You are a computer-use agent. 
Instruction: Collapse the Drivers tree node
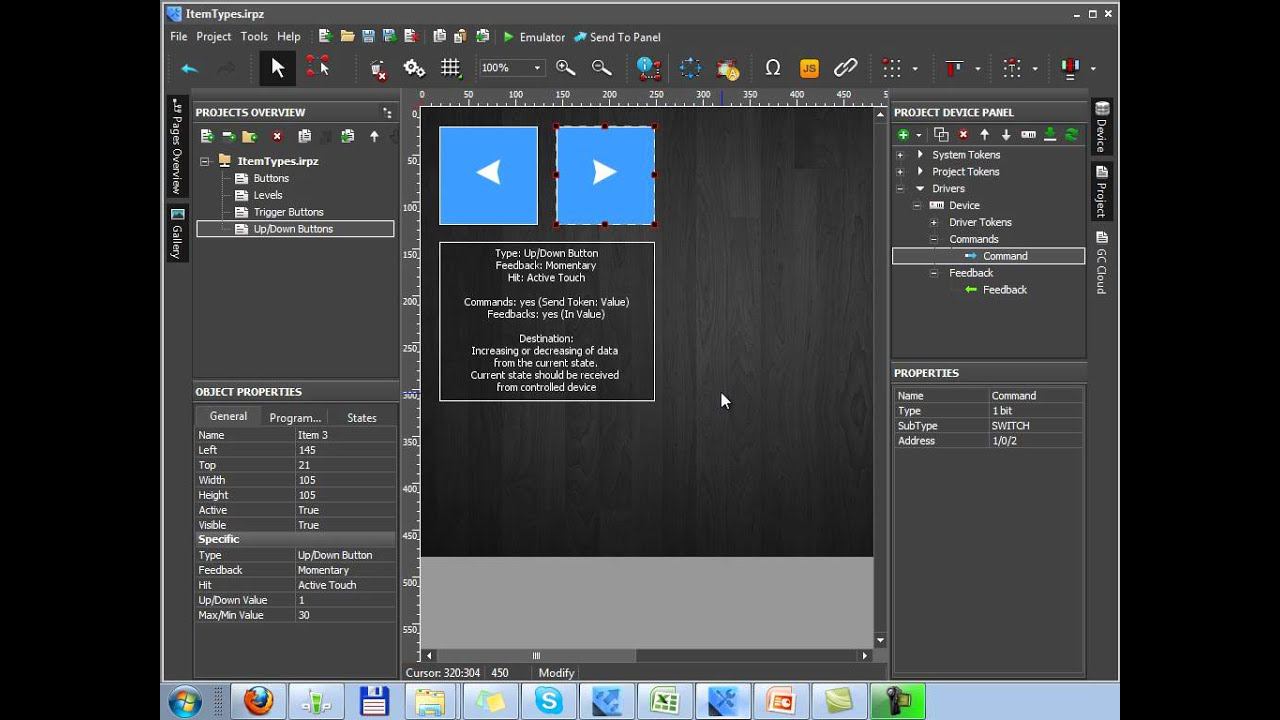coord(900,189)
